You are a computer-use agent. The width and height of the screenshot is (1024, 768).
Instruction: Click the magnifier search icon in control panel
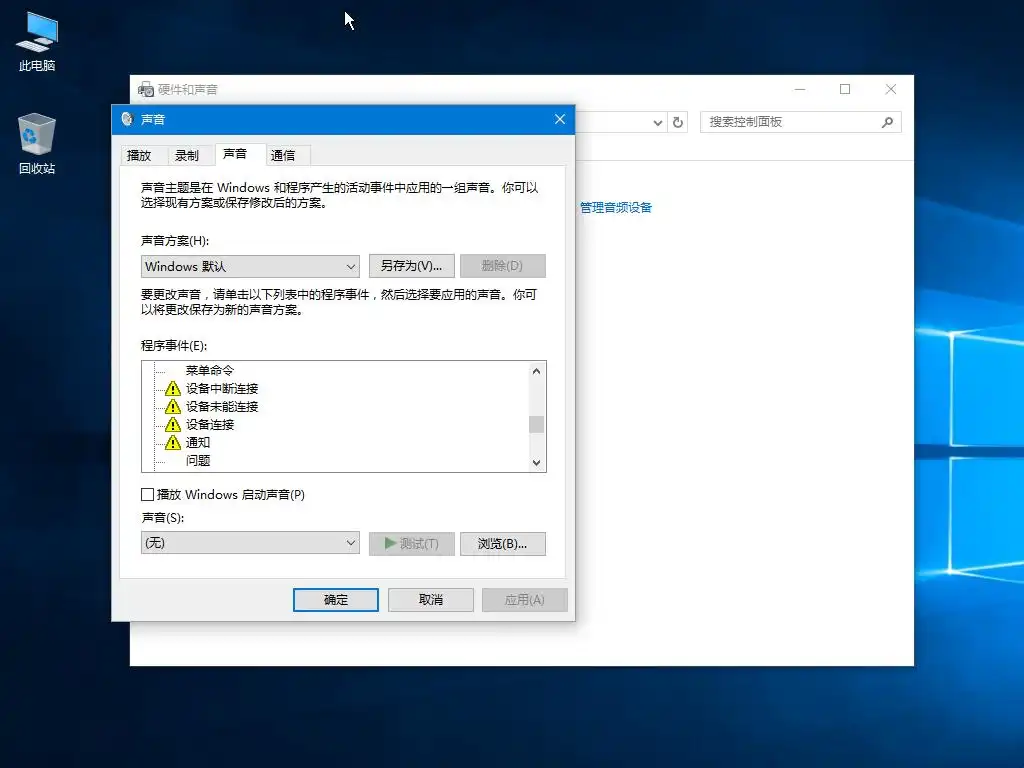[887, 122]
